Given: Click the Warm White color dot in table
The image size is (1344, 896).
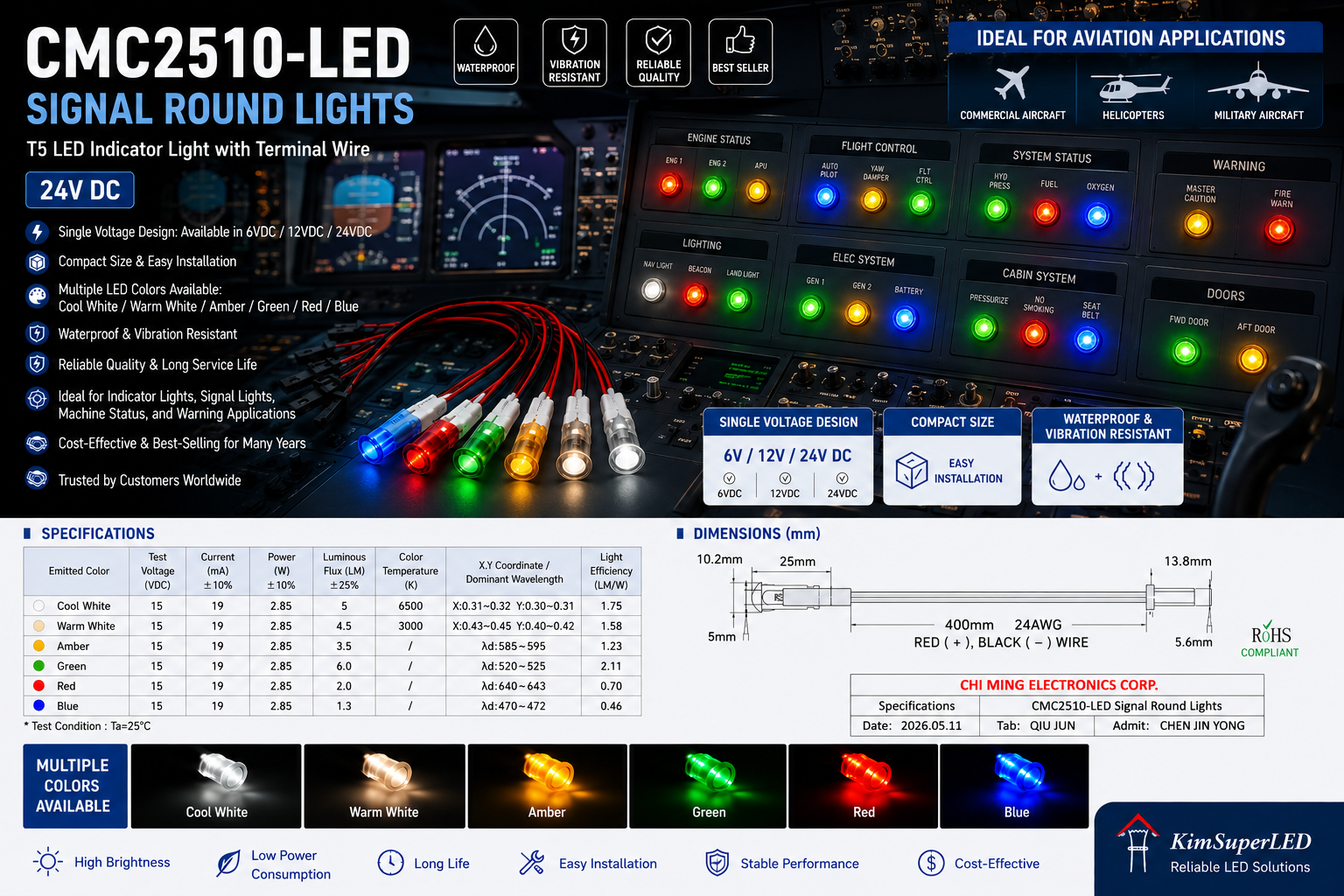Looking at the screenshot, I should tap(38, 626).
